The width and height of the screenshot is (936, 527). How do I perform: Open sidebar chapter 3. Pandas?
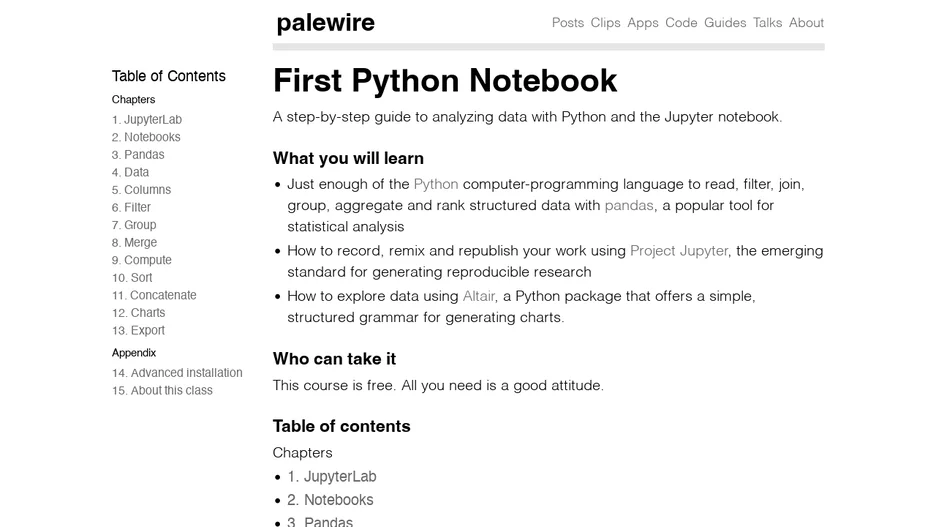(138, 155)
